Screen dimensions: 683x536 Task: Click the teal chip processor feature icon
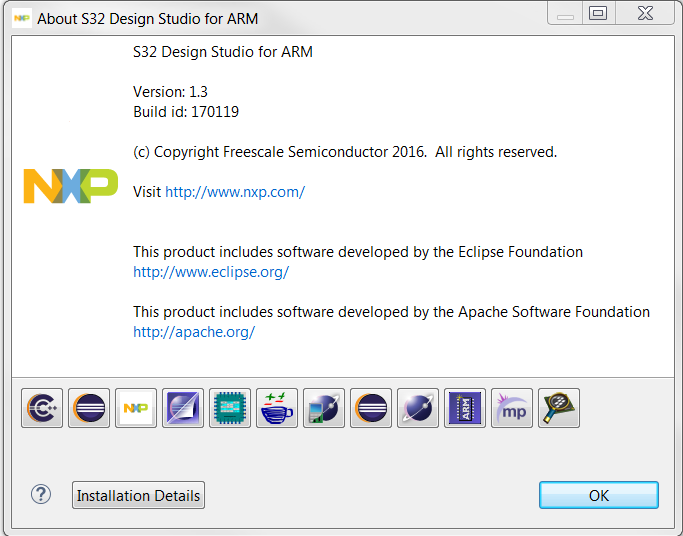(x=230, y=408)
